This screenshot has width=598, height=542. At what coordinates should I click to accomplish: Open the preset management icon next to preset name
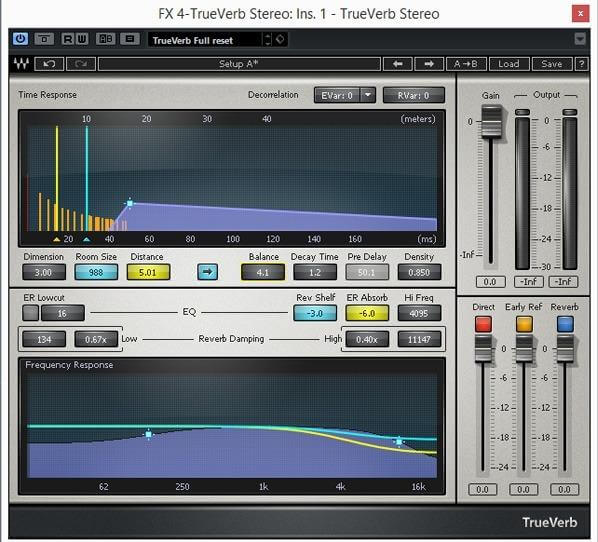point(280,39)
